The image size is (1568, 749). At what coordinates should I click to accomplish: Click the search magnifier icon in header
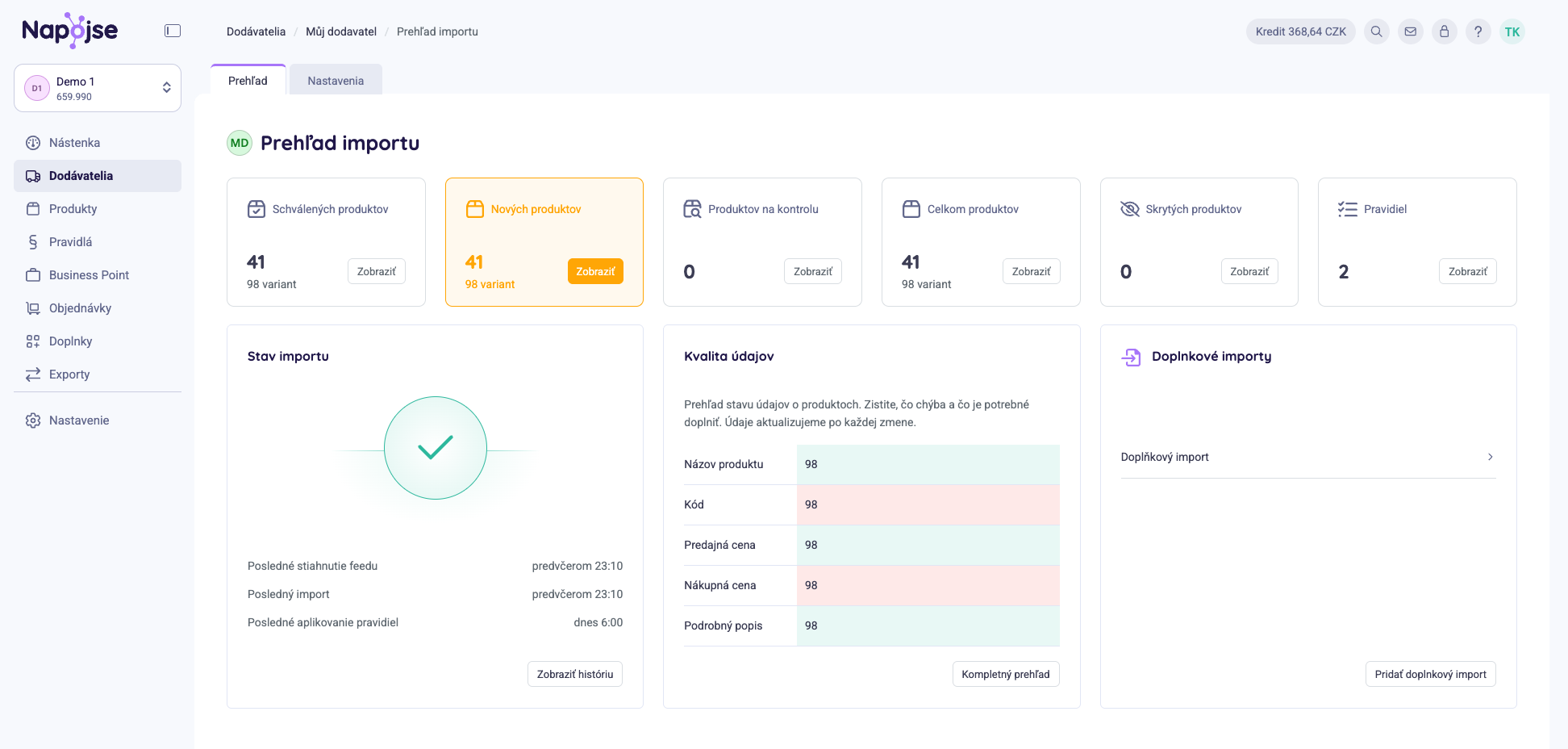[1376, 31]
